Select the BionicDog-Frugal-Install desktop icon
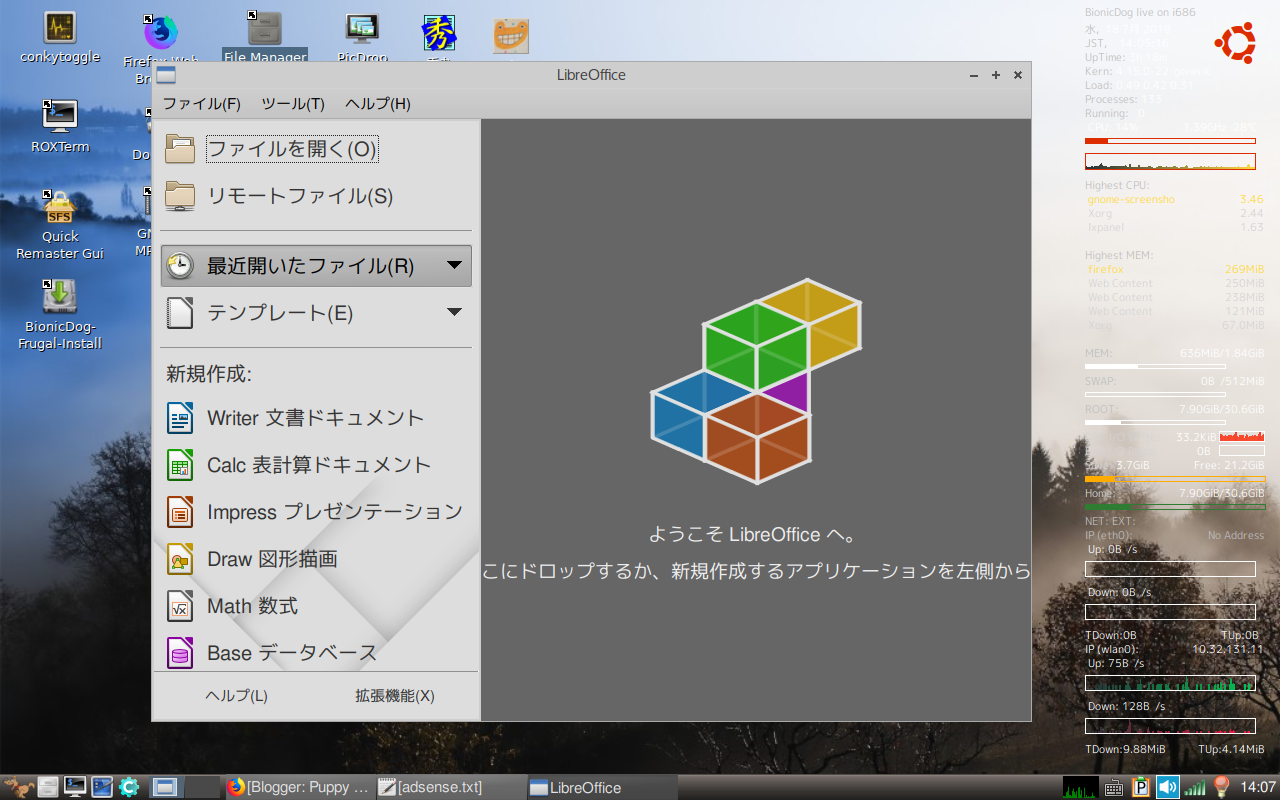Screen dimensions: 1280x800 point(60,314)
